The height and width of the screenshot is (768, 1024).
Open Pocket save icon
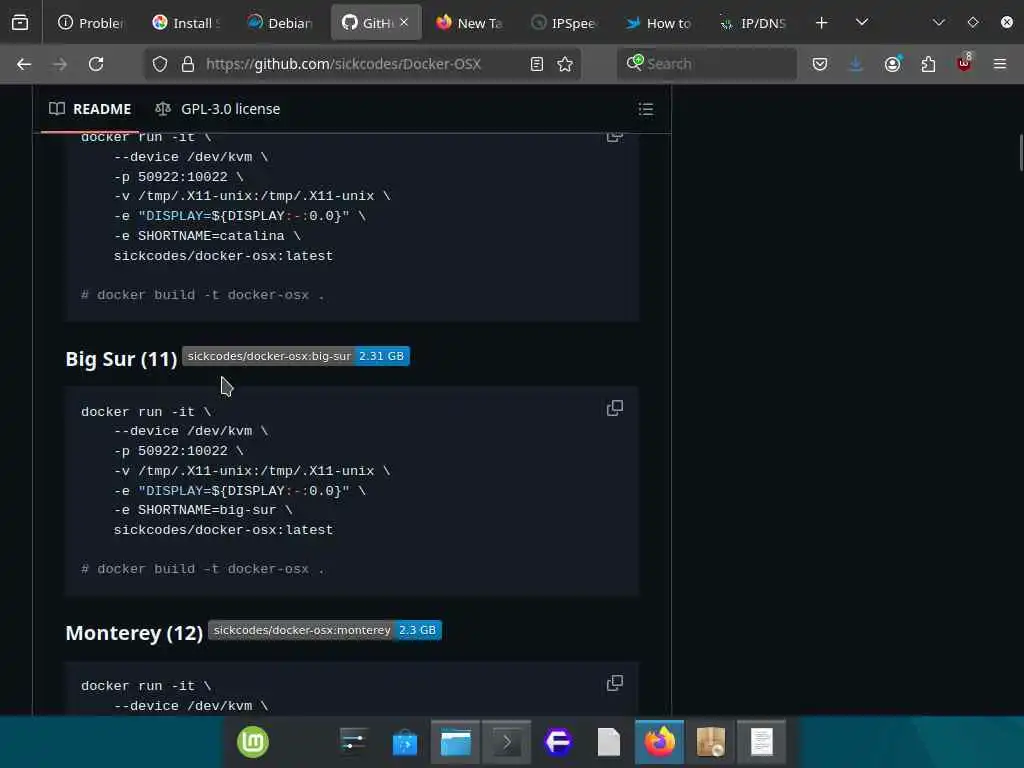(820, 64)
